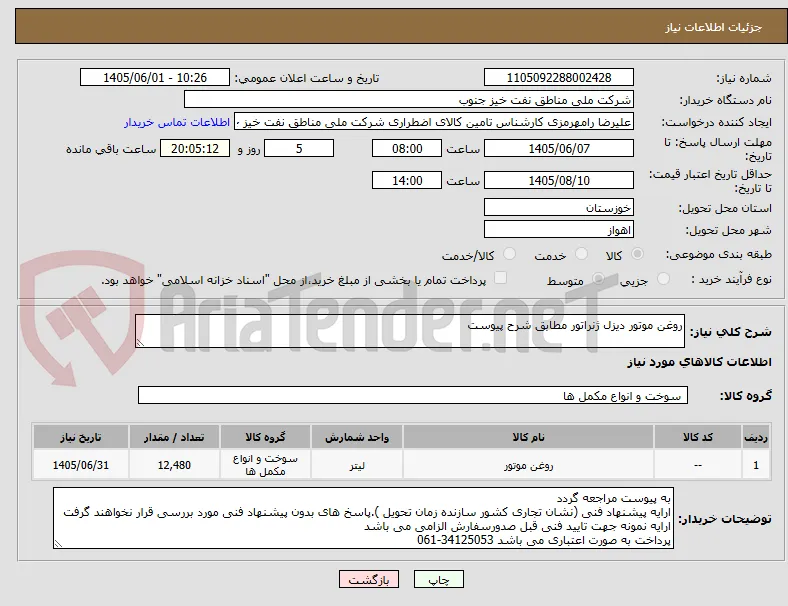Select the کالا/خدمت radio button
This screenshot has width=788, height=606.
point(510,254)
